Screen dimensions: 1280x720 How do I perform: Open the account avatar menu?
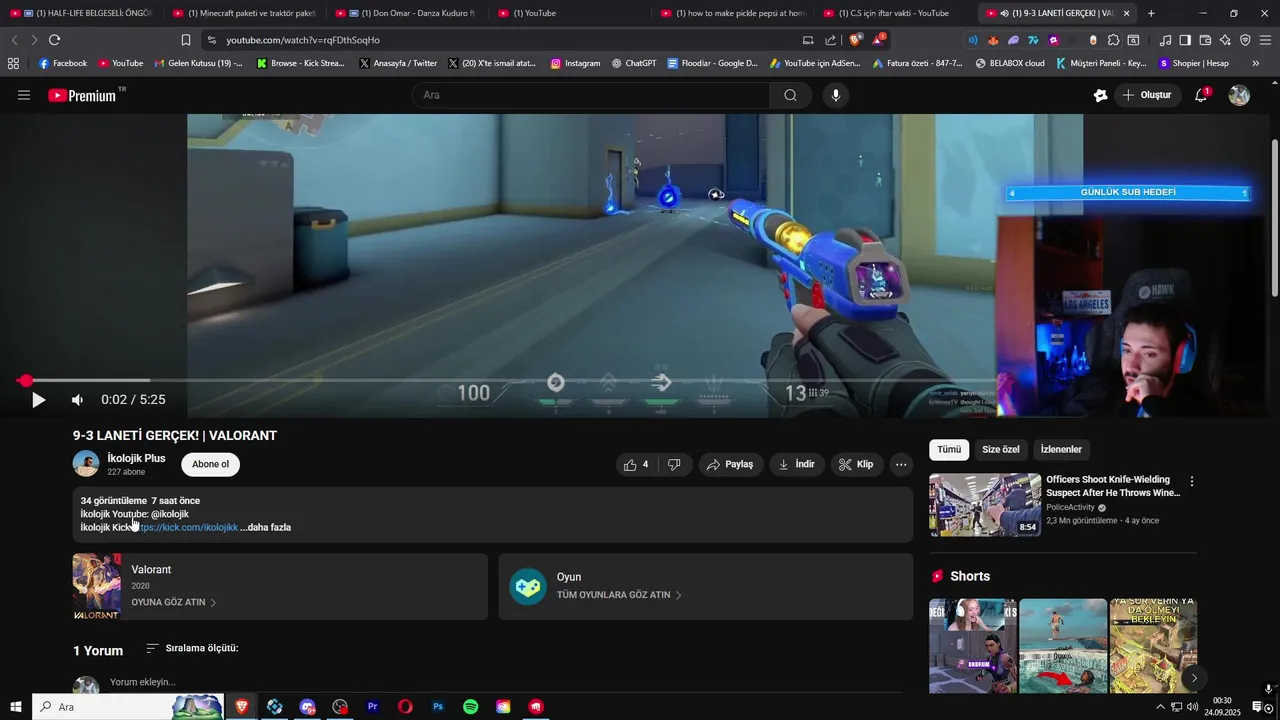coord(1239,95)
